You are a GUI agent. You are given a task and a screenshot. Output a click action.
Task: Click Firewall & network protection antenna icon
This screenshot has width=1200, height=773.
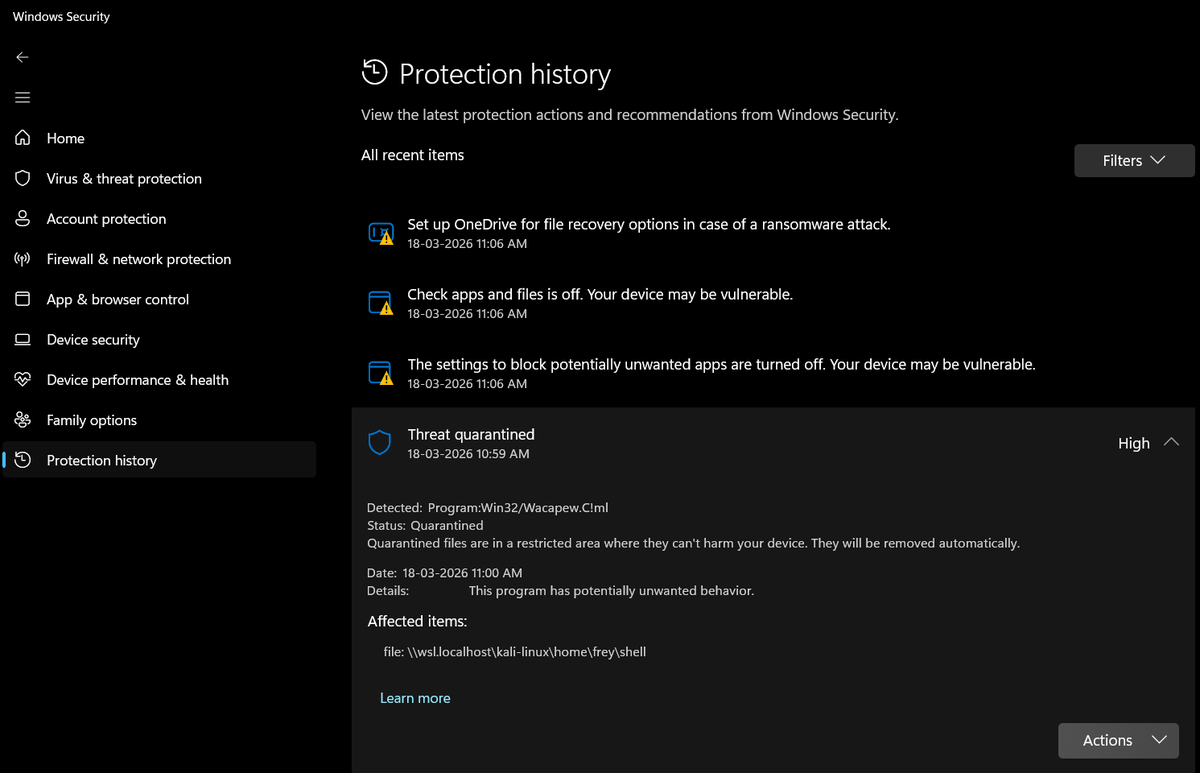pyautogui.click(x=22, y=259)
